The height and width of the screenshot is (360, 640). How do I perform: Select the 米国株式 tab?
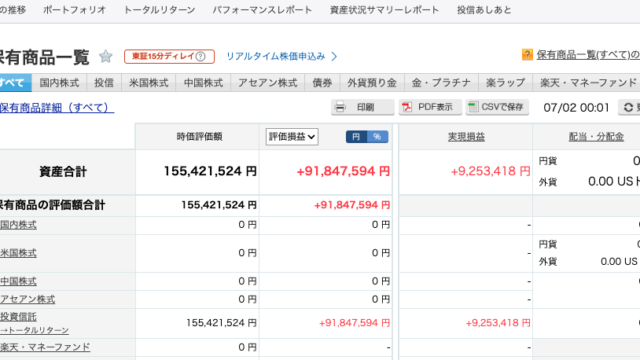coord(149,83)
